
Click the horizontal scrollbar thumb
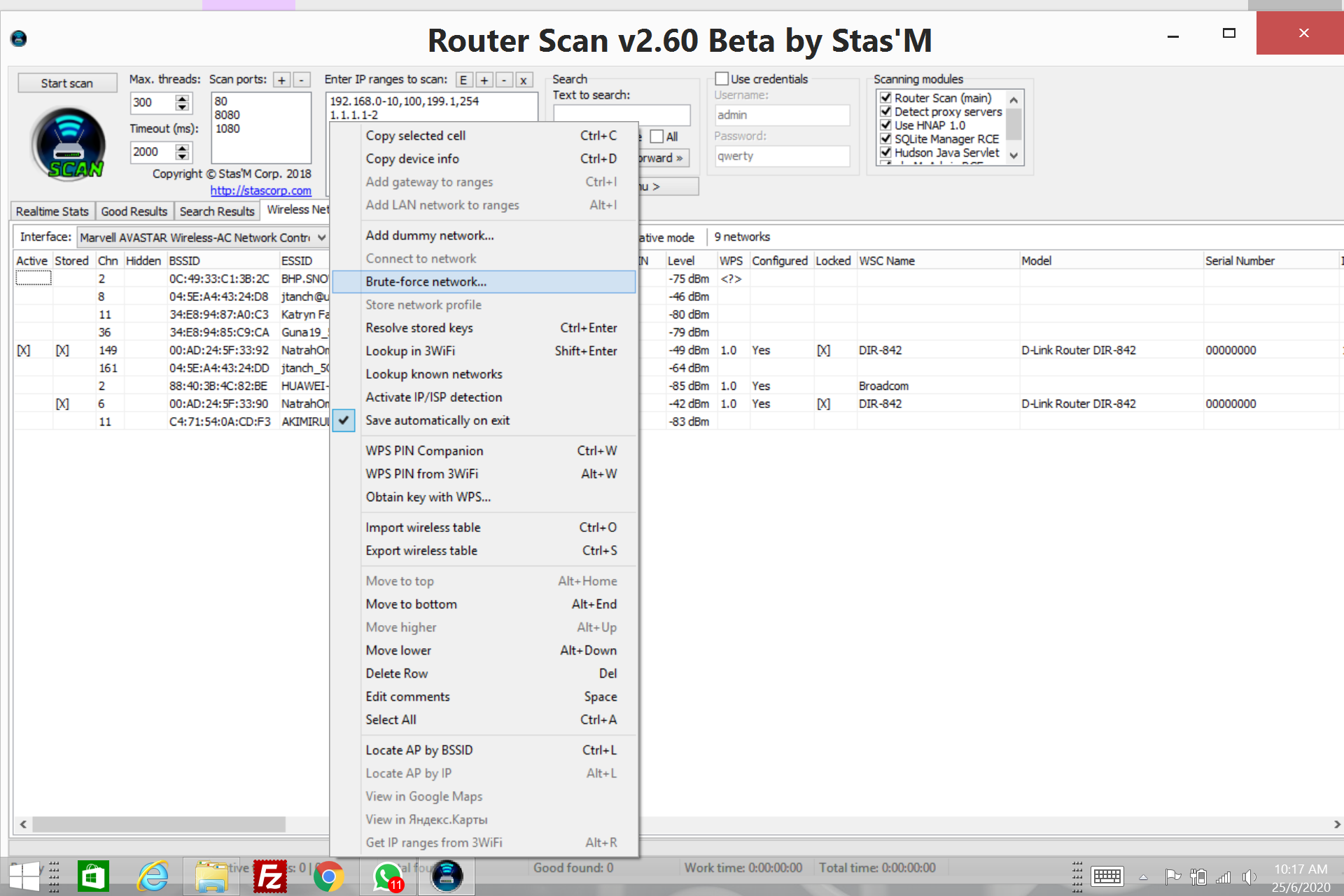tap(159, 824)
